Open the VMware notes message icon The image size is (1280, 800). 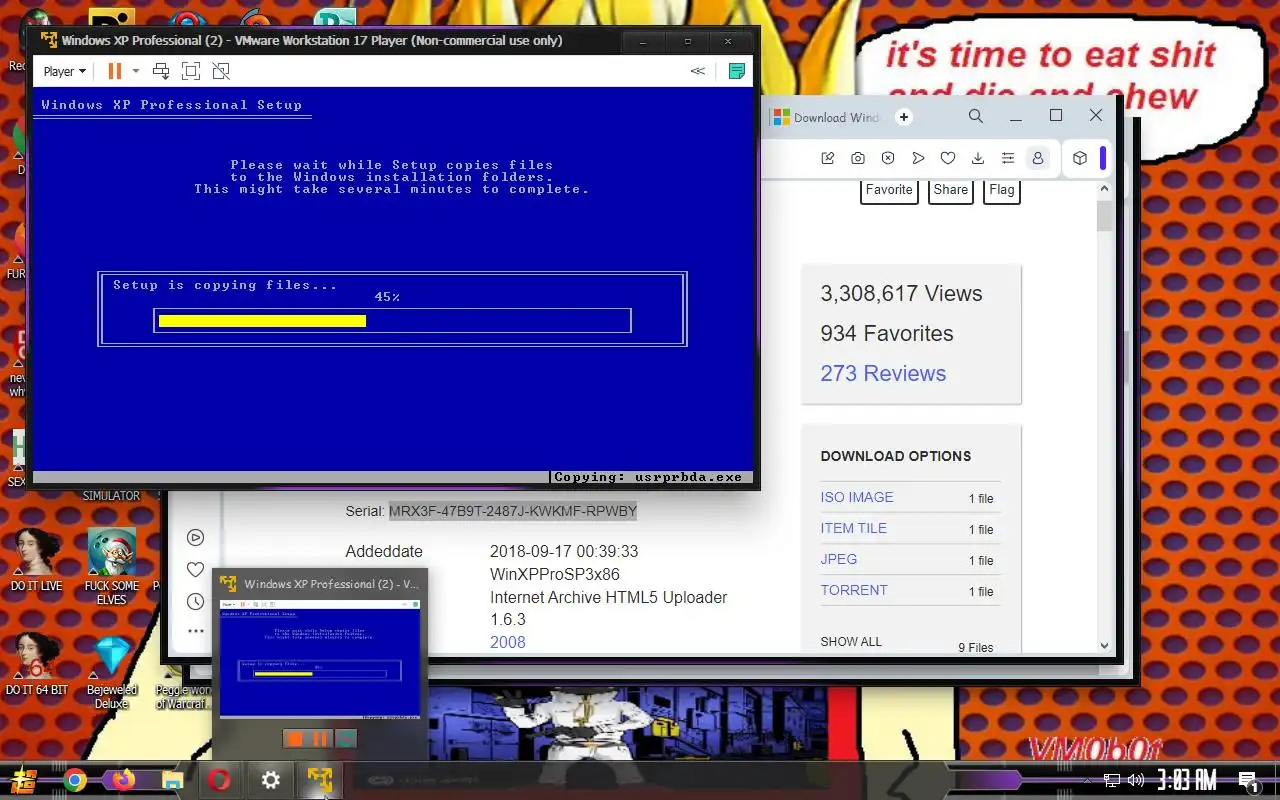pos(737,71)
